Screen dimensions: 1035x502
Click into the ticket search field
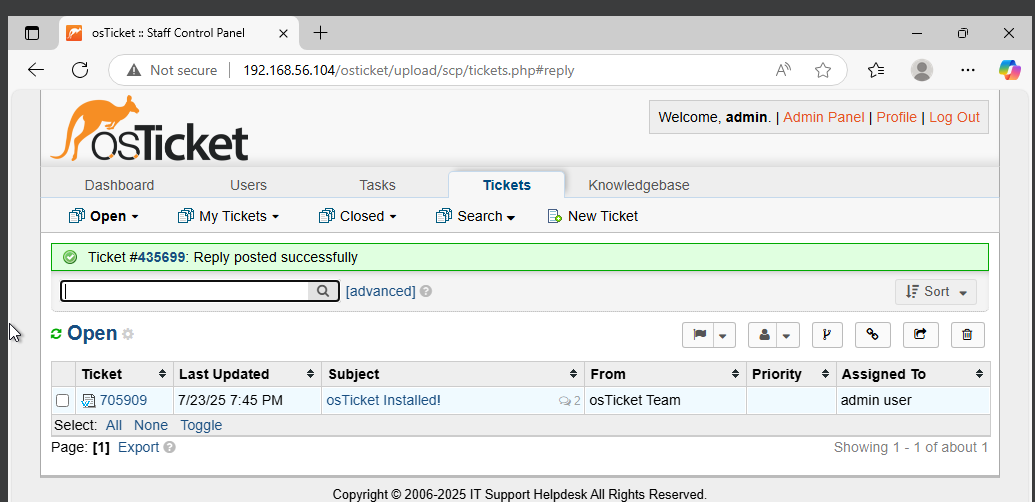click(185, 291)
